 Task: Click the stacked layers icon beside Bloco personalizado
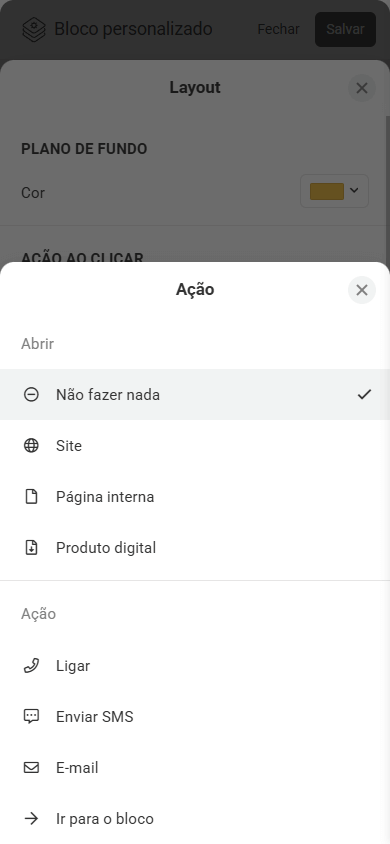(33, 29)
